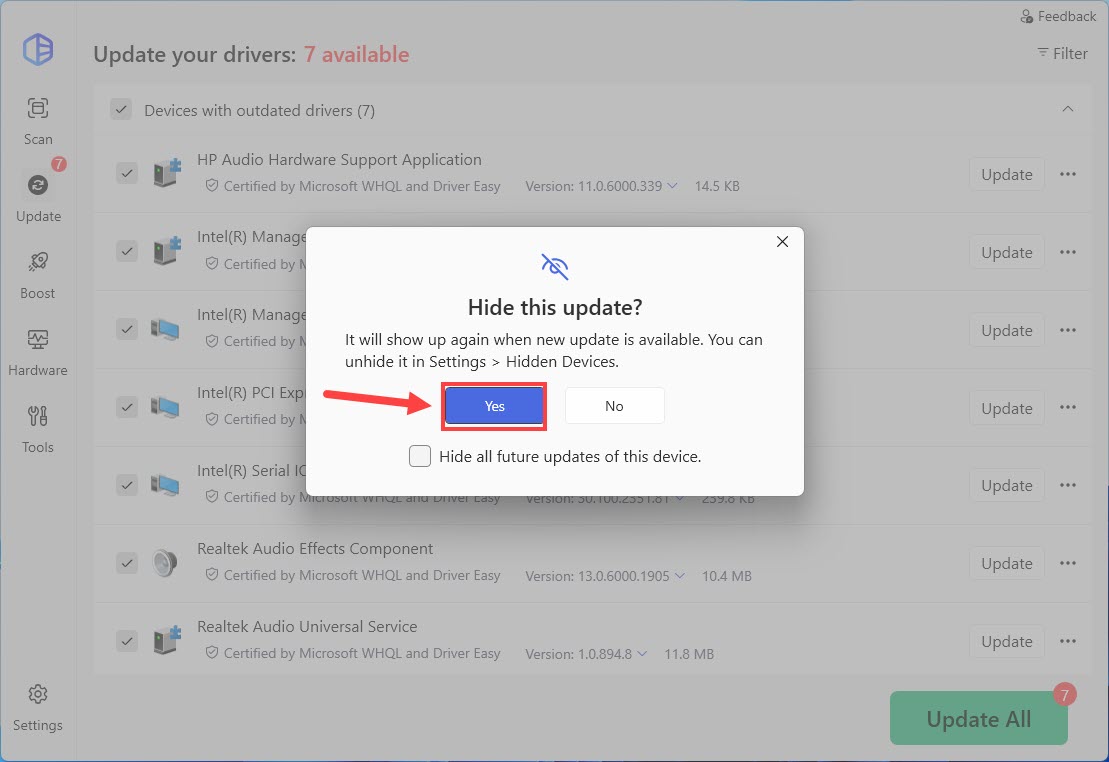
Task: Click Update All button
Action: 979,718
